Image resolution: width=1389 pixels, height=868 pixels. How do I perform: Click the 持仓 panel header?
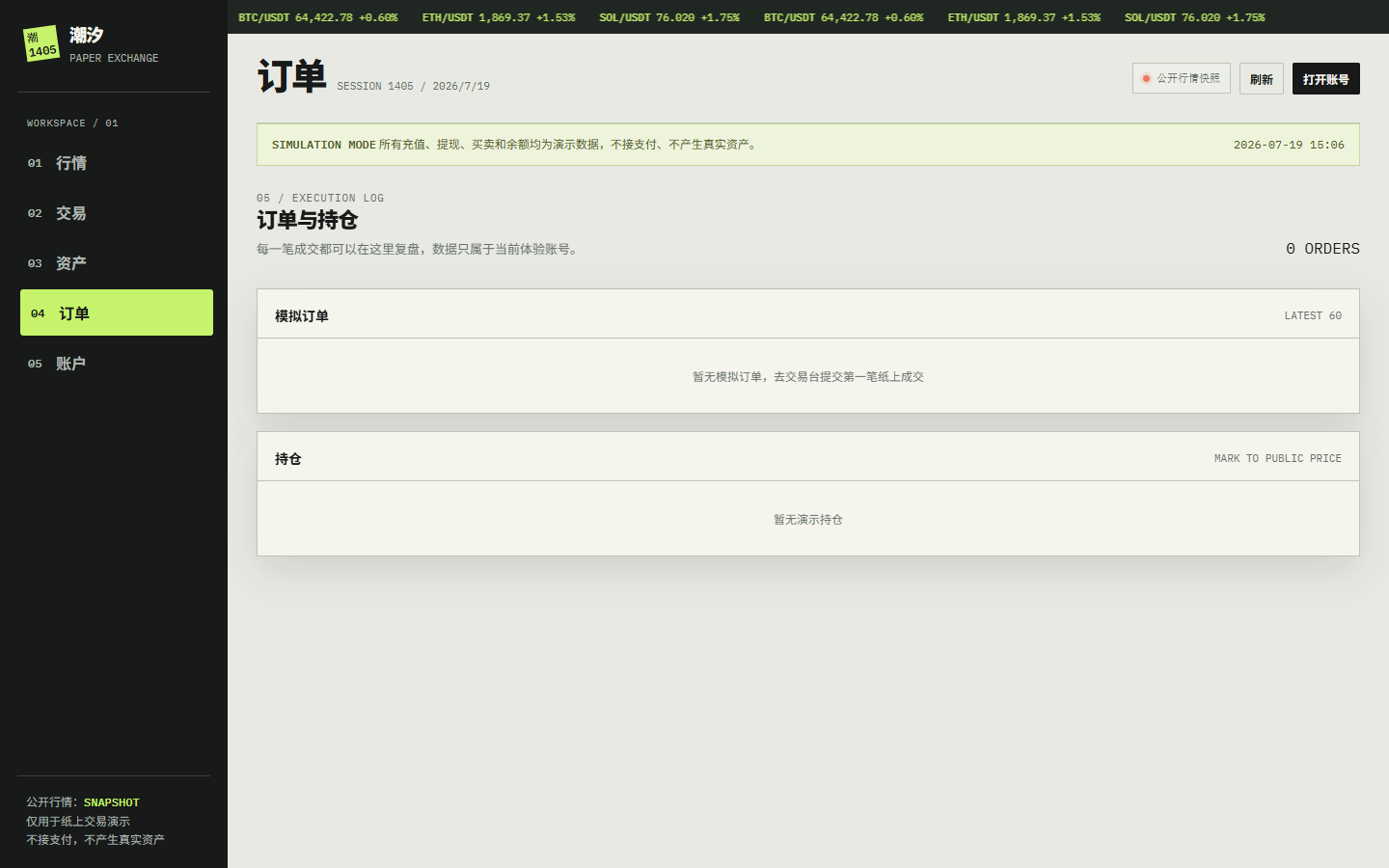(808, 457)
